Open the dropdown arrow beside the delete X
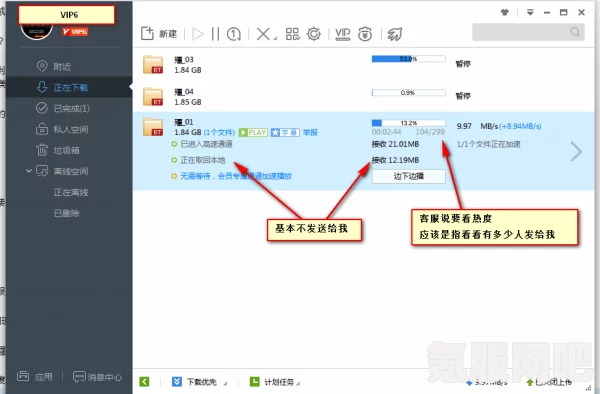 [275, 38]
